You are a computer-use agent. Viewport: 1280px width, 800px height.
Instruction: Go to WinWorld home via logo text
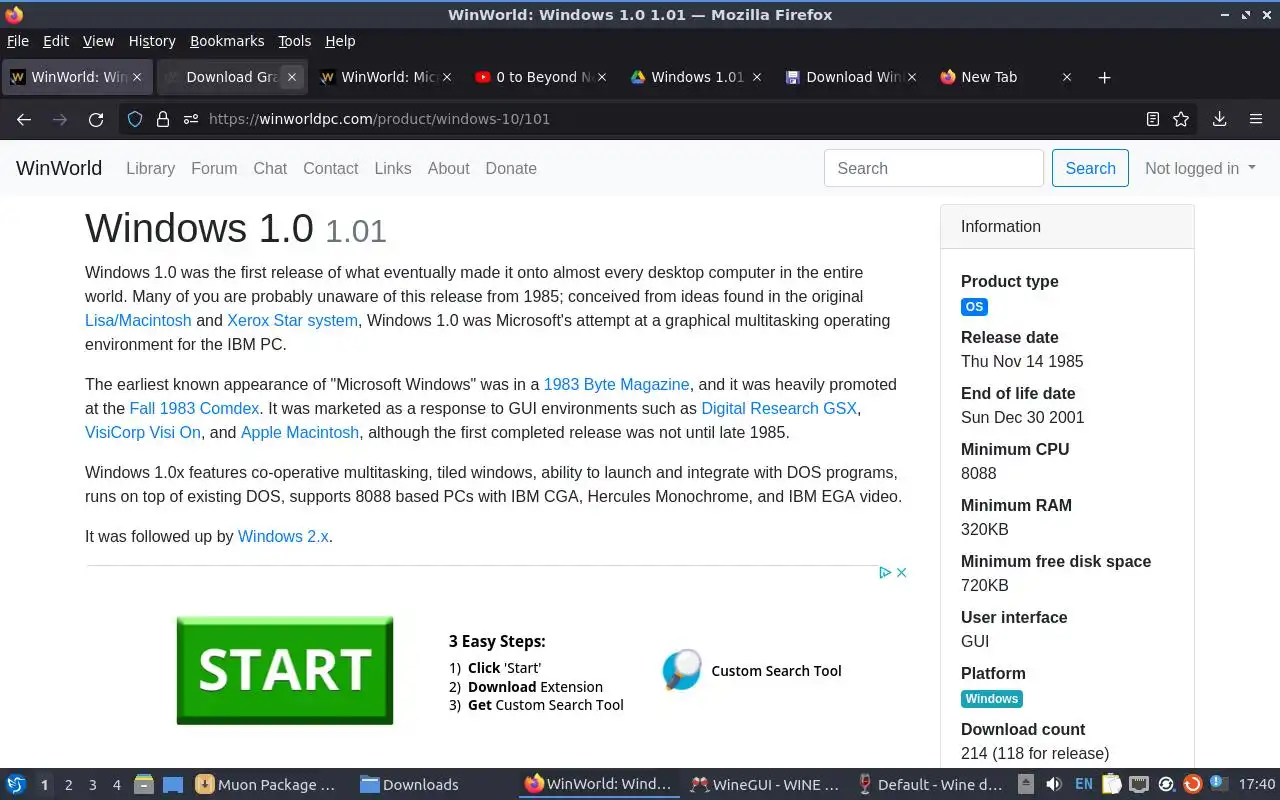(59, 168)
